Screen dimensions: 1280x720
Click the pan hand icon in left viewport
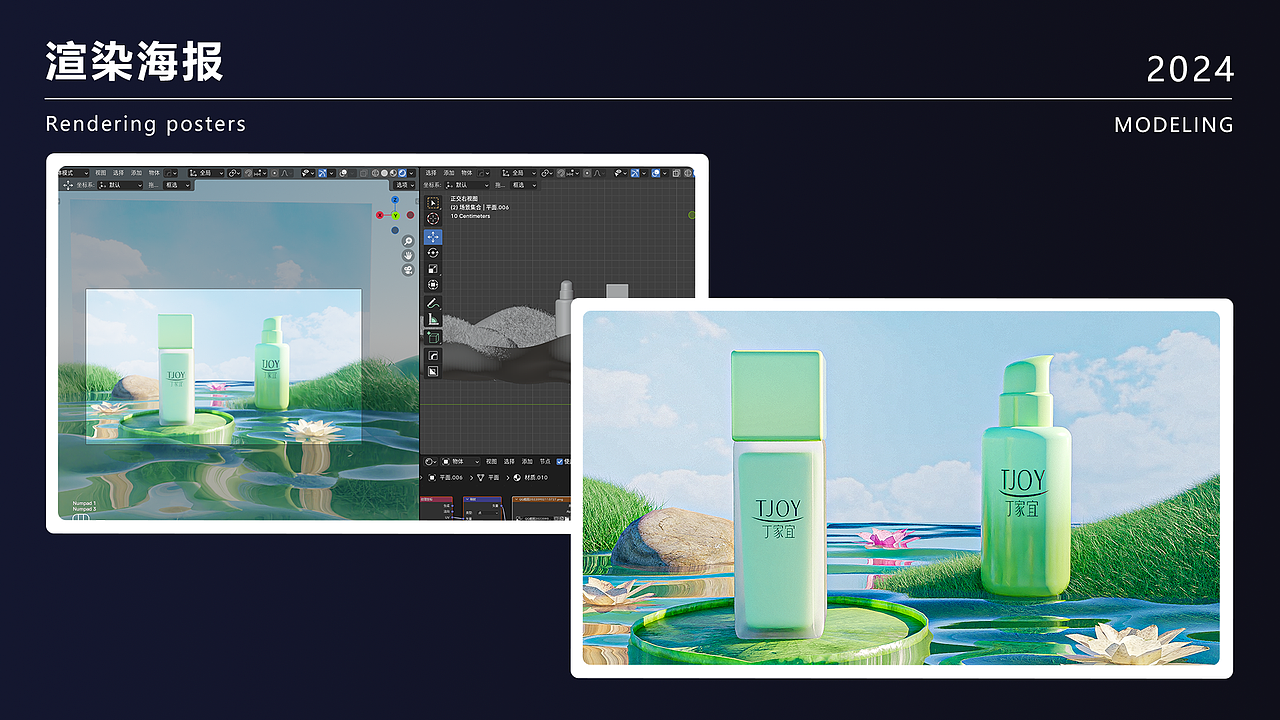(408, 256)
